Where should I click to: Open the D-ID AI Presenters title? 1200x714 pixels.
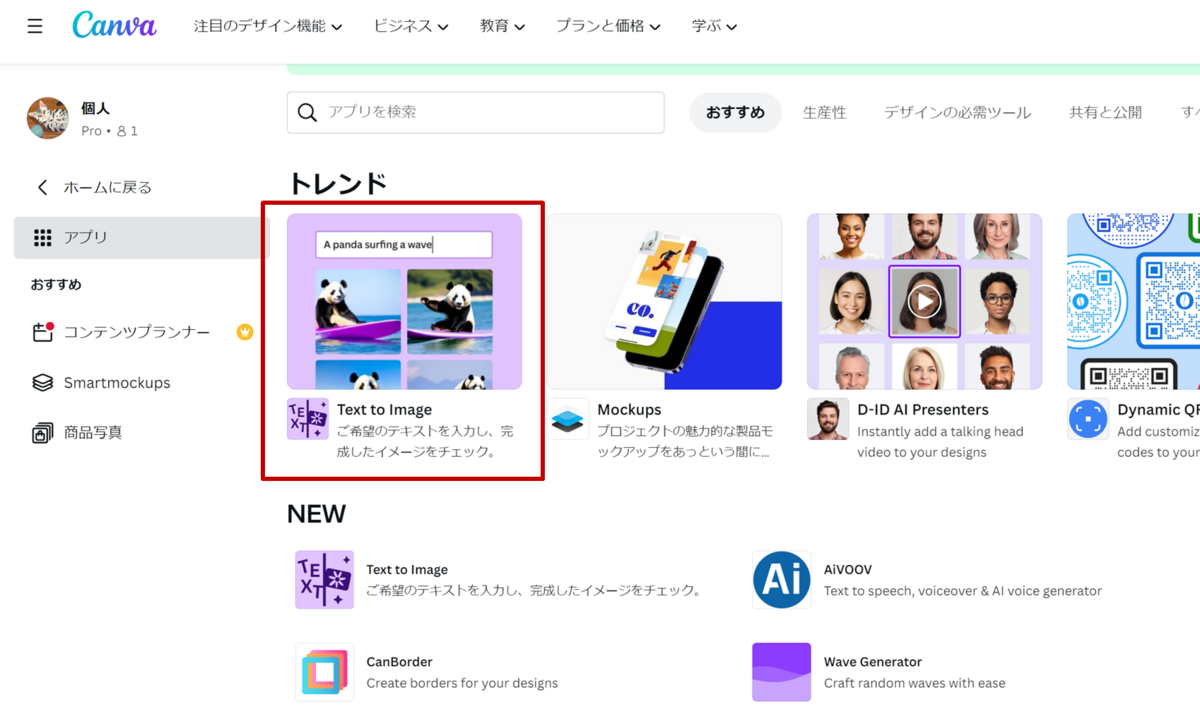(923, 410)
